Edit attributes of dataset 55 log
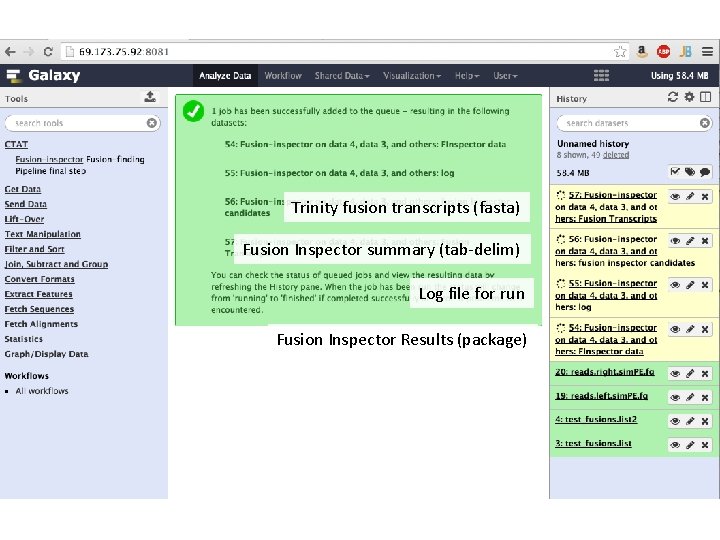 pyautogui.click(x=690, y=285)
